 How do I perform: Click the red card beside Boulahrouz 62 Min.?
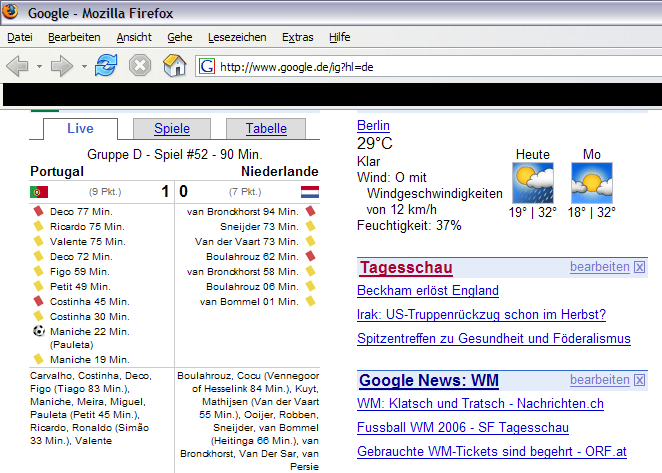pos(311,256)
